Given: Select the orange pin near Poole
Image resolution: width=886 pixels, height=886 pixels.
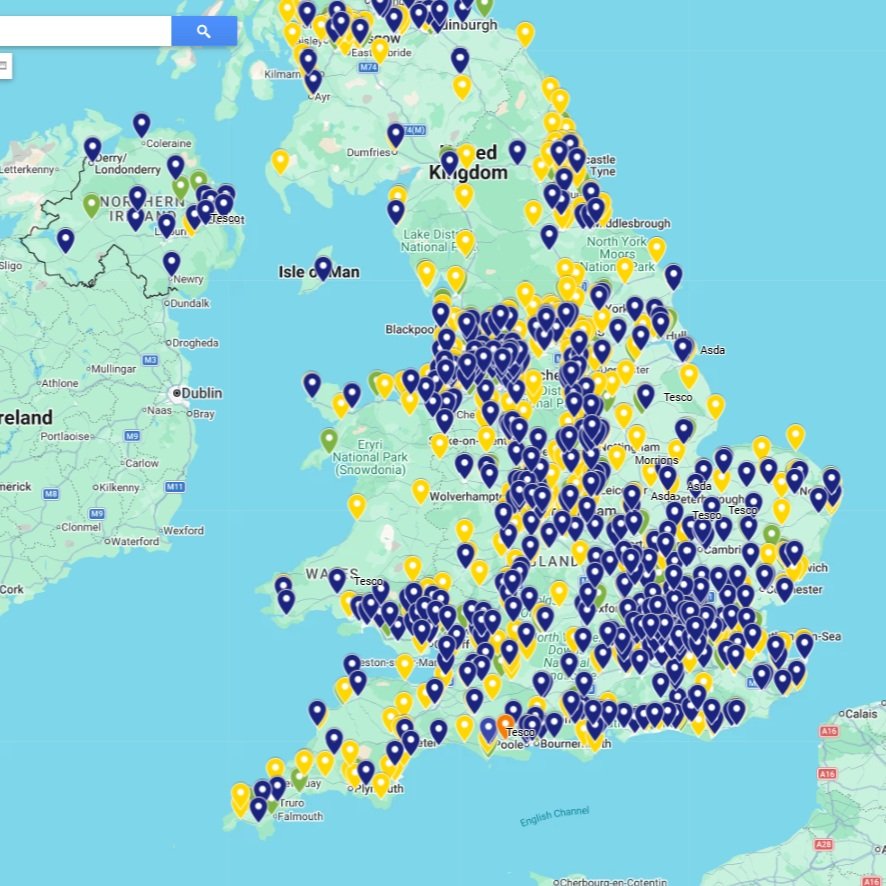Looking at the screenshot, I should click(x=505, y=727).
